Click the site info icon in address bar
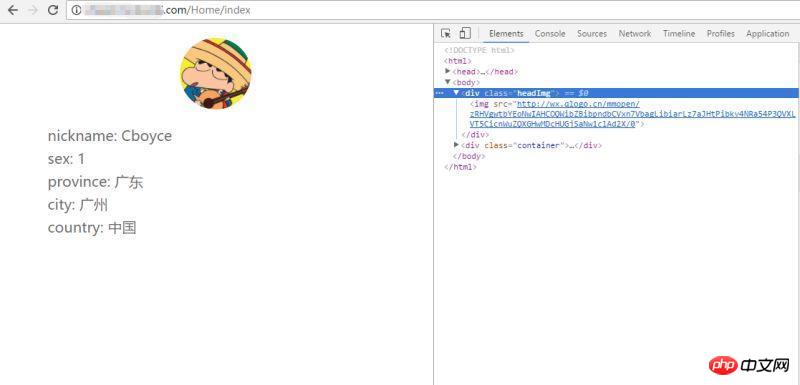This screenshot has height=385, width=800. [x=76, y=10]
